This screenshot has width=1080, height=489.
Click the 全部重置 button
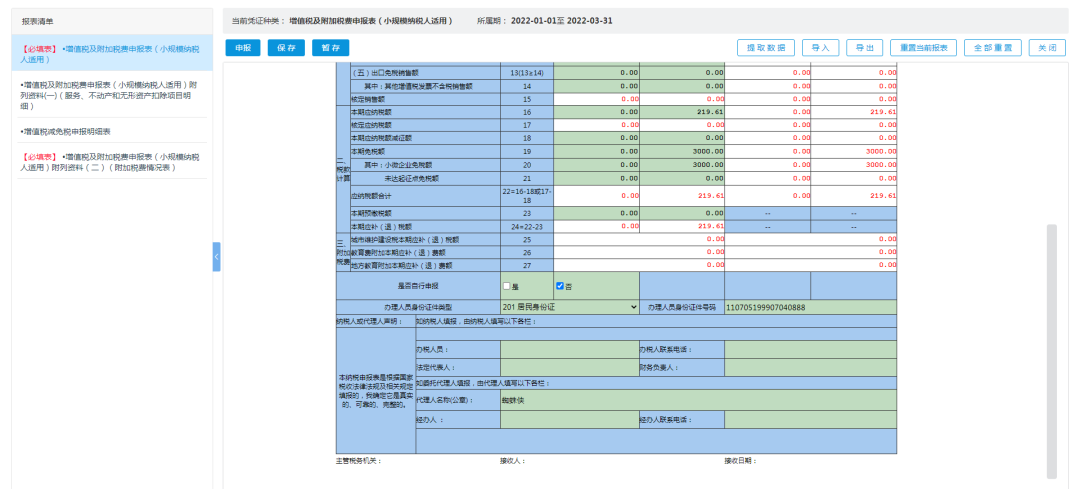[993, 48]
